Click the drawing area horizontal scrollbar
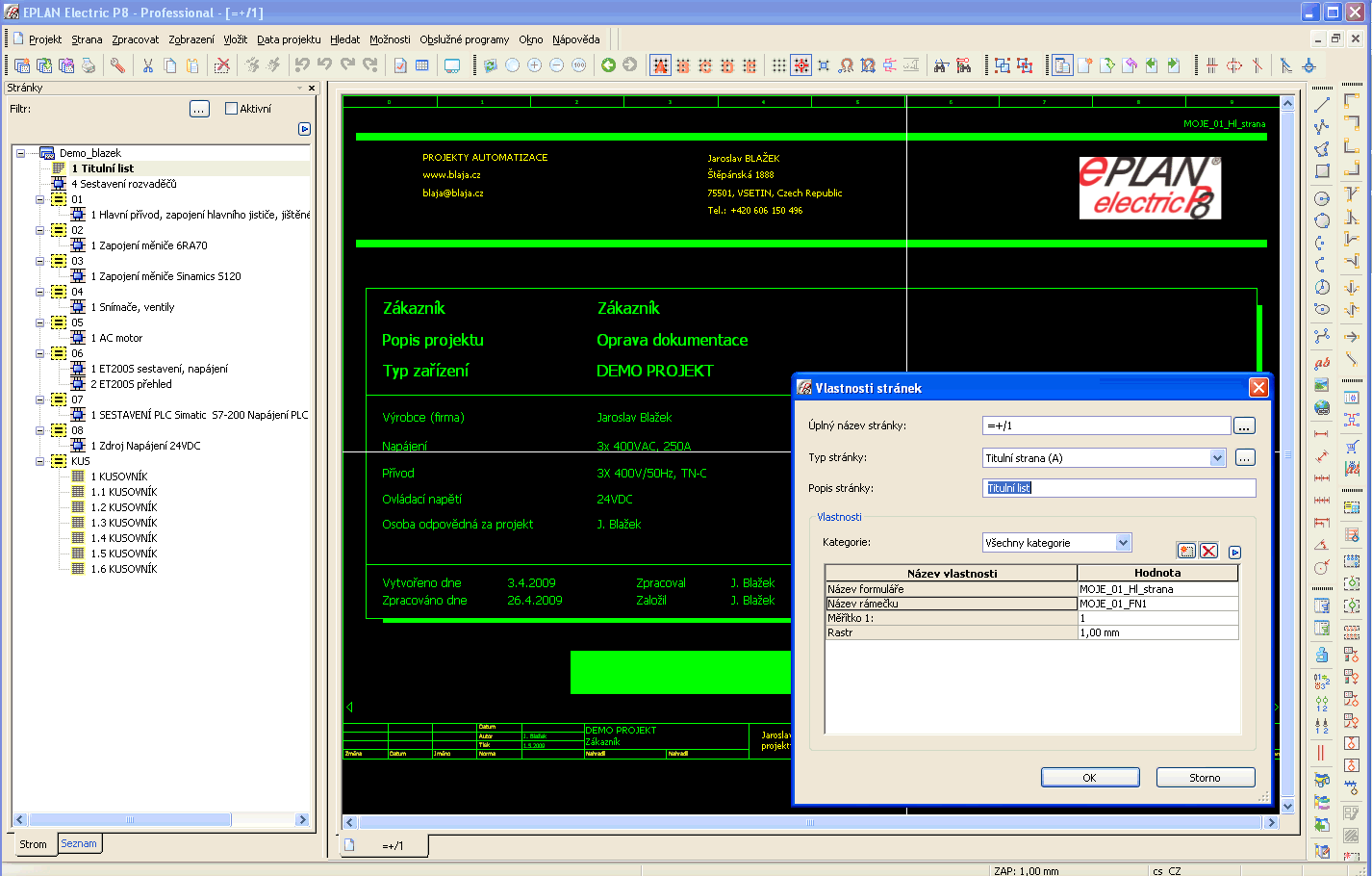Screen dimensions: 1372x876 tap(810, 822)
